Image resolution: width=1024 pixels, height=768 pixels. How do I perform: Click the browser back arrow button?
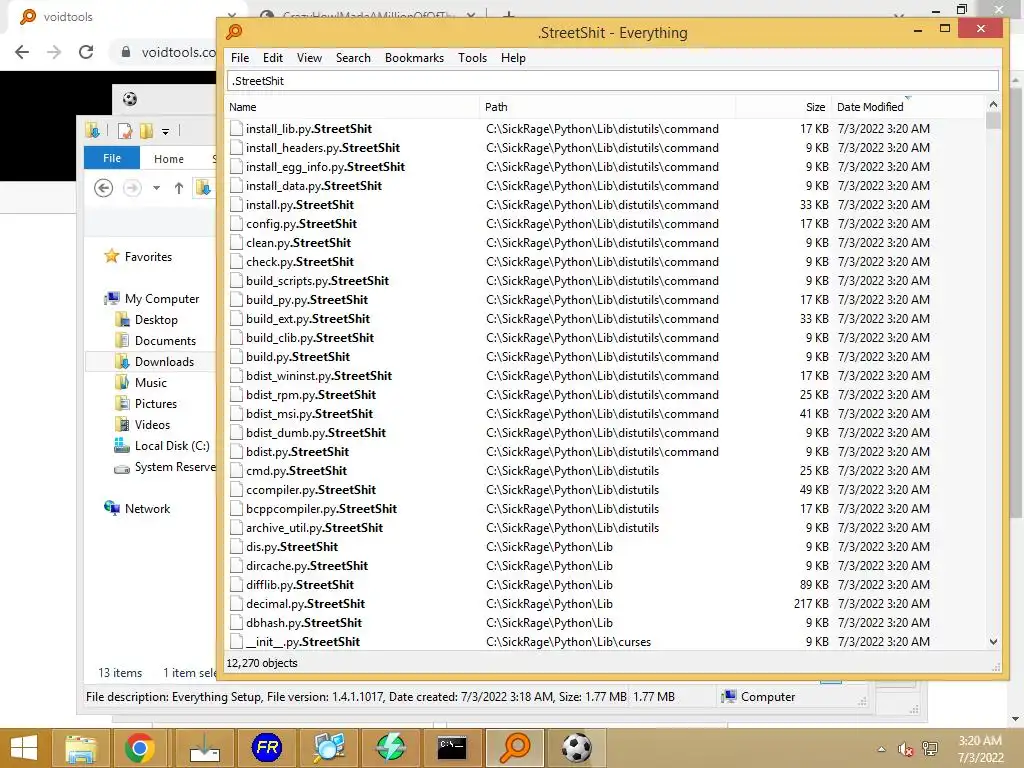22,52
